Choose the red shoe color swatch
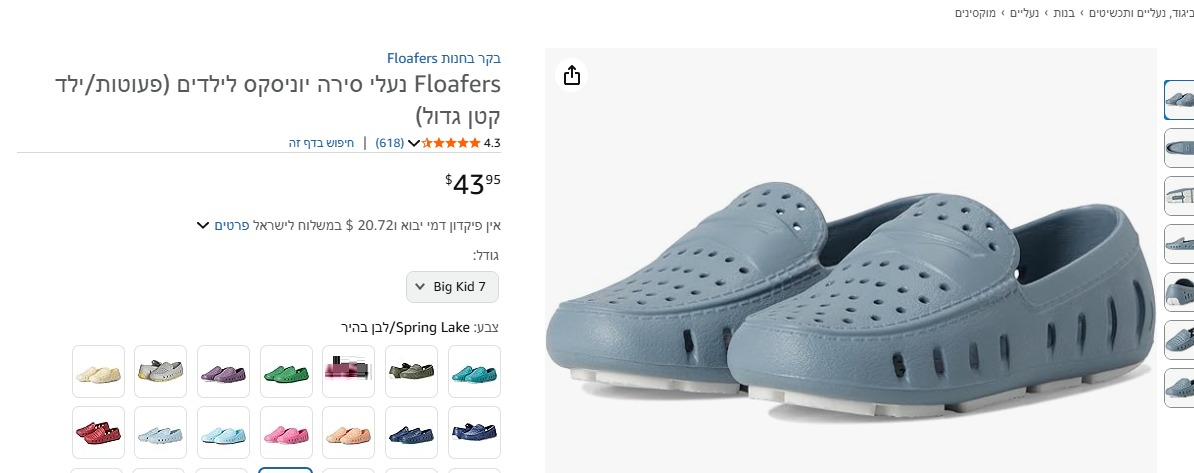The width and height of the screenshot is (1194, 473). click(x=99, y=433)
